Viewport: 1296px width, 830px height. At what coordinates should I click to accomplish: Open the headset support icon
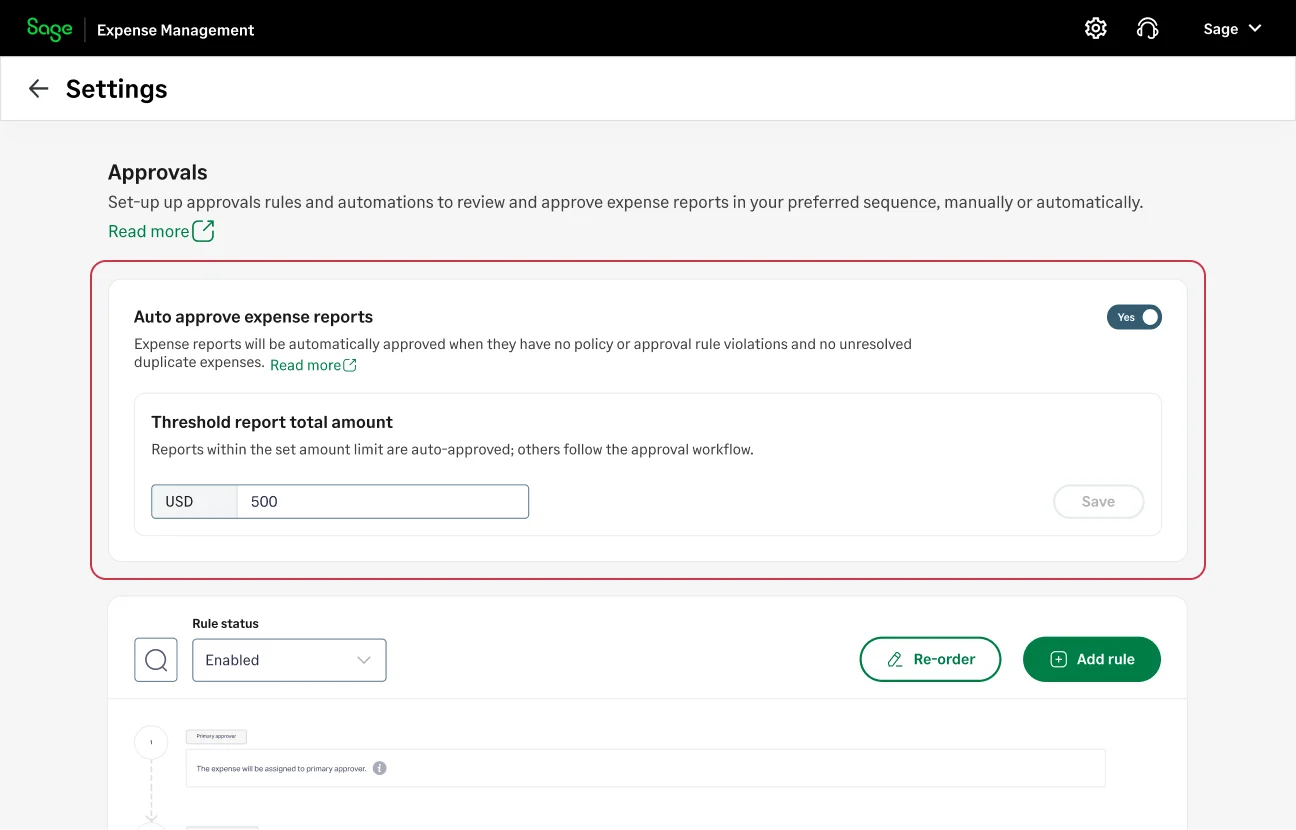coord(1148,29)
